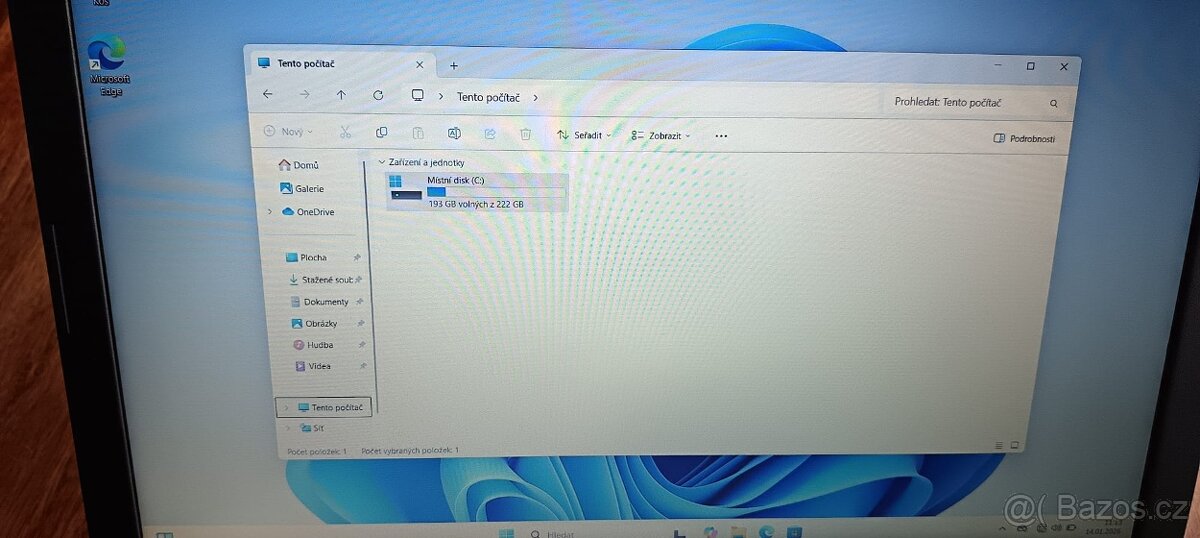
Task: Click the chevron after Tento počítač breadcrumb
Action: pyautogui.click(x=536, y=98)
